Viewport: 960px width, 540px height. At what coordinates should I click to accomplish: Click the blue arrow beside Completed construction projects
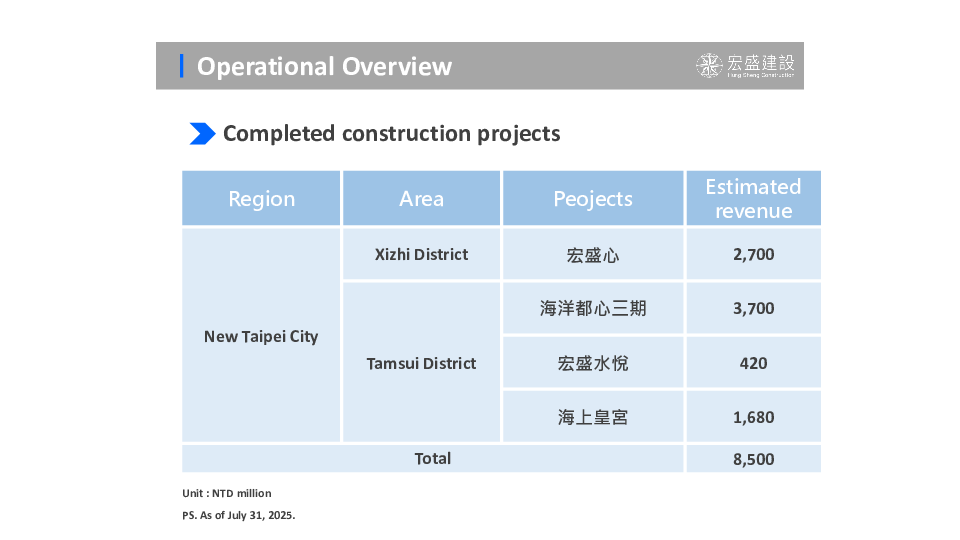(202, 133)
